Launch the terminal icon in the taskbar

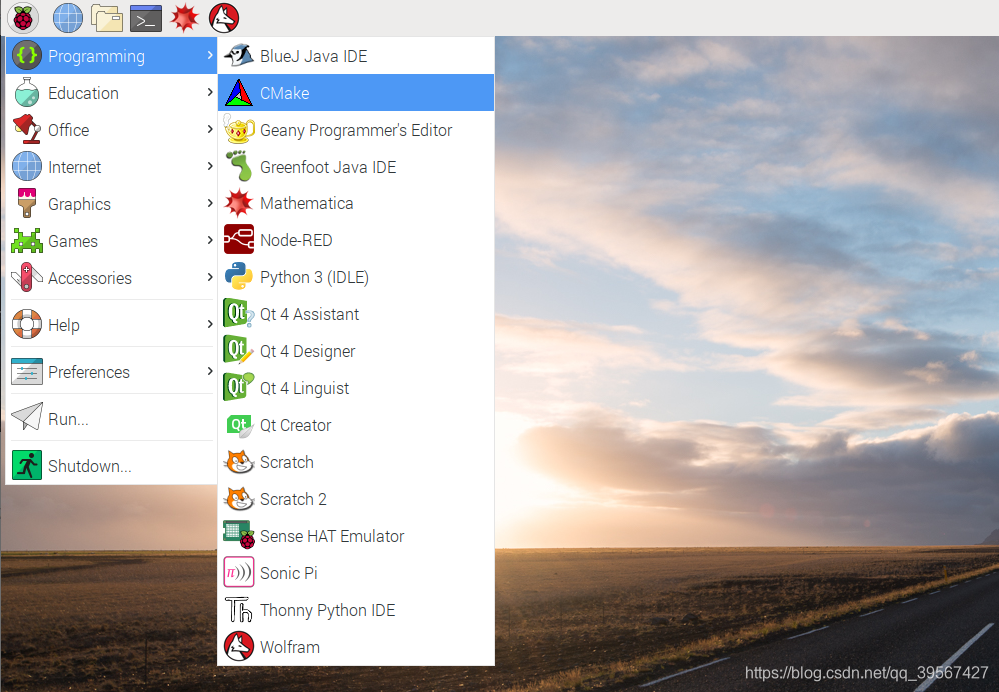146,18
